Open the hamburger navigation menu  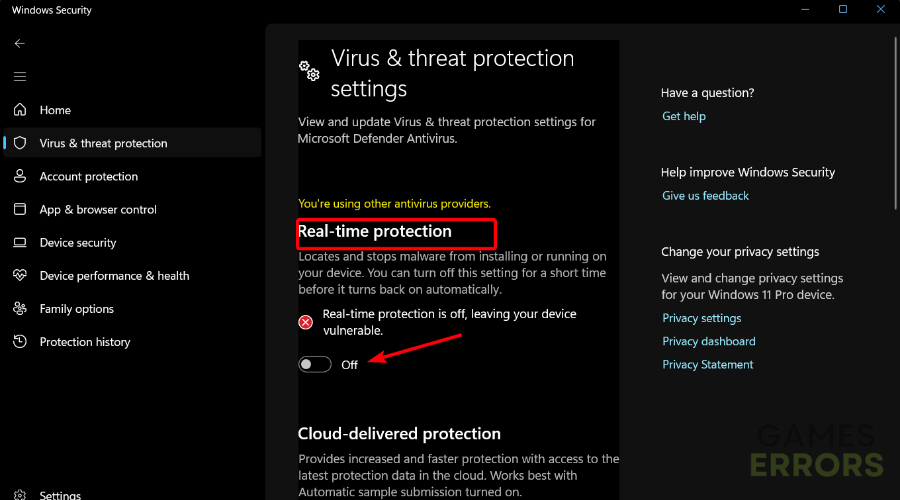pos(19,76)
